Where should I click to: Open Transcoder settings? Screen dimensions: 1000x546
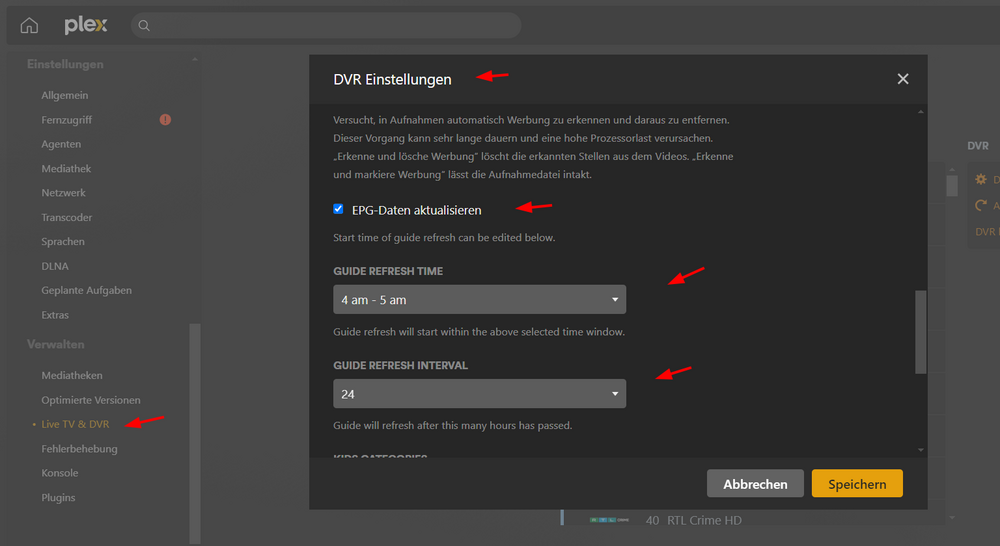click(67, 218)
